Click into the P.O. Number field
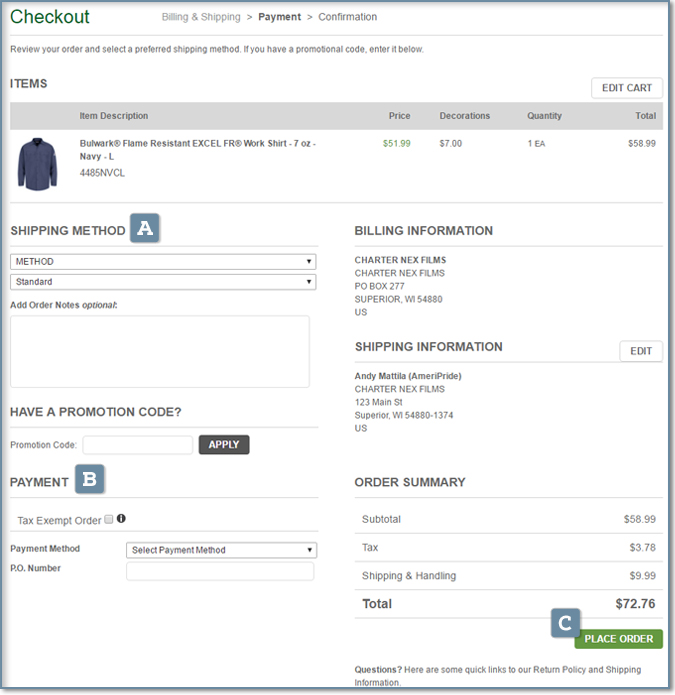The height and width of the screenshot is (695, 675). pyautogui.click(x=220, y=571)
